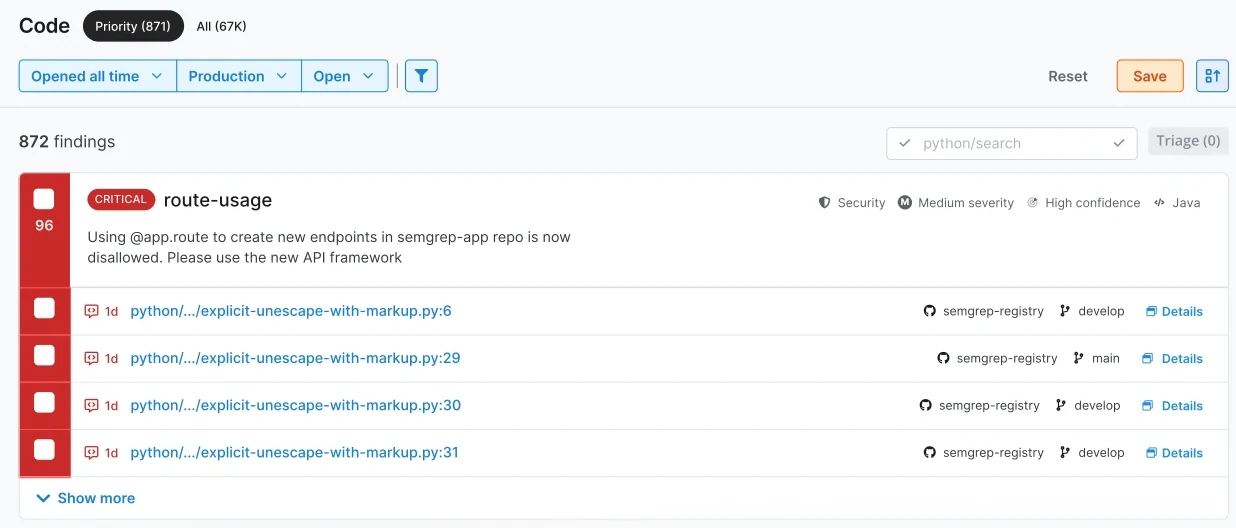Screen dimensions: 1236x528
Task: Tick checkbox for explicit-unescape-with-markup.py:30
Action: (x=44, y=402)
